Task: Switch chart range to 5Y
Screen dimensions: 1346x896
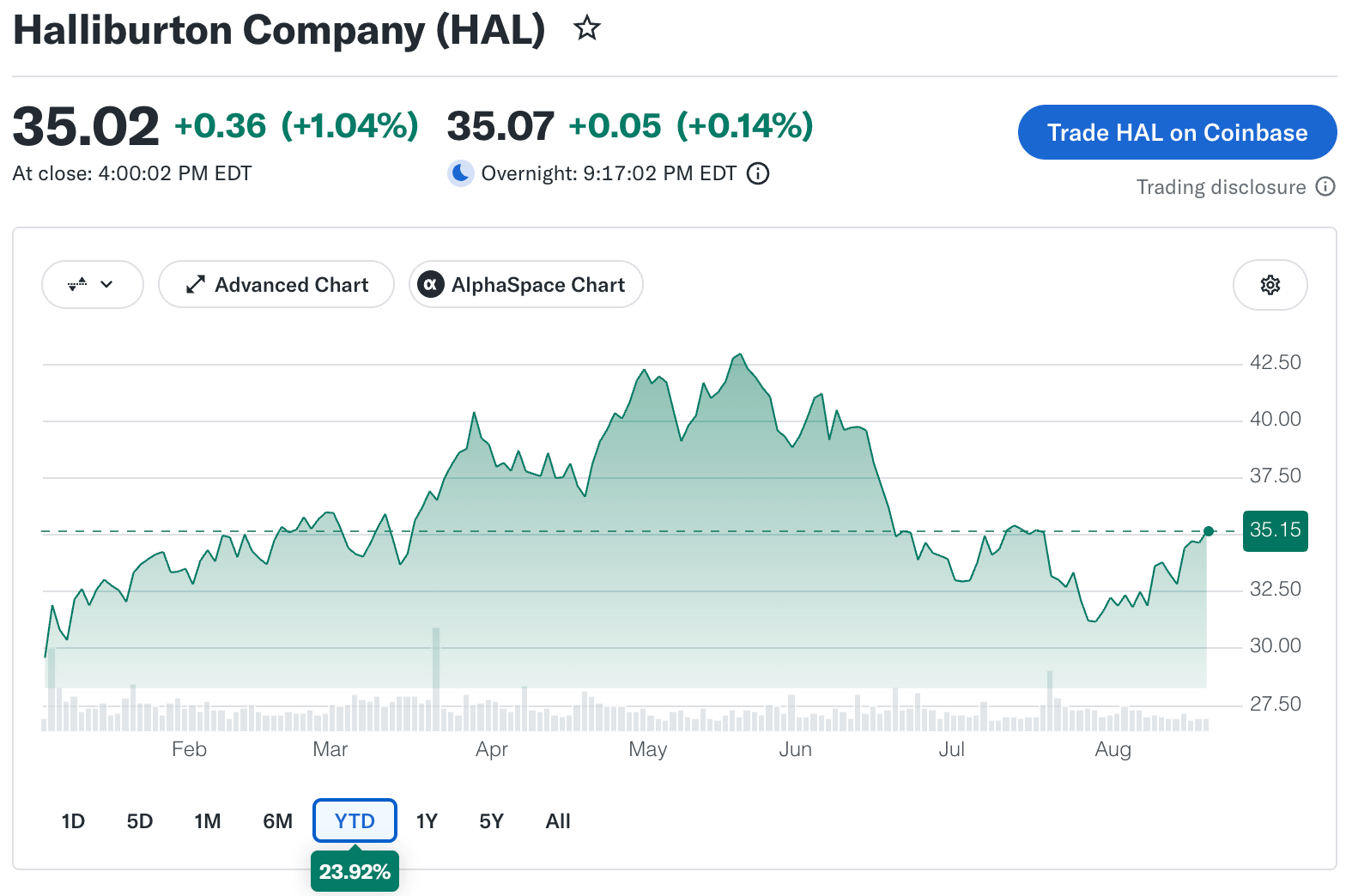Action: click(491, 821)
